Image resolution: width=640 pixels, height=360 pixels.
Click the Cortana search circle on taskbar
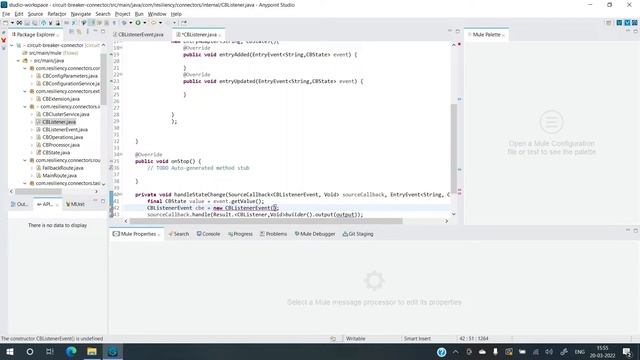coord(30,351)
